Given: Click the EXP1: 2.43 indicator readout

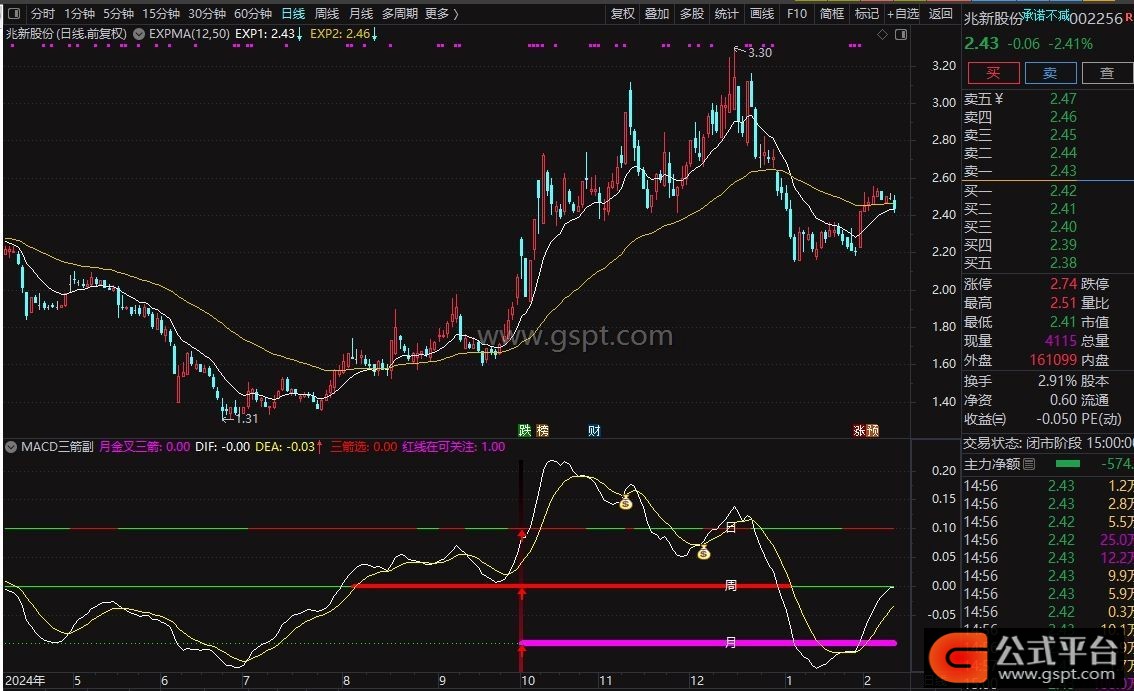Looking at the screenshot, I should pyautogui.click(x=268, y=34).
